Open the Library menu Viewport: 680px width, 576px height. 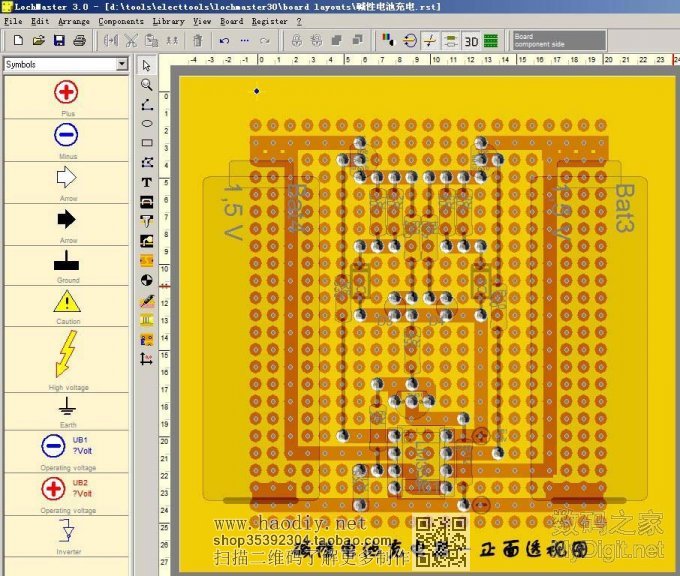(x=168, y=21)
